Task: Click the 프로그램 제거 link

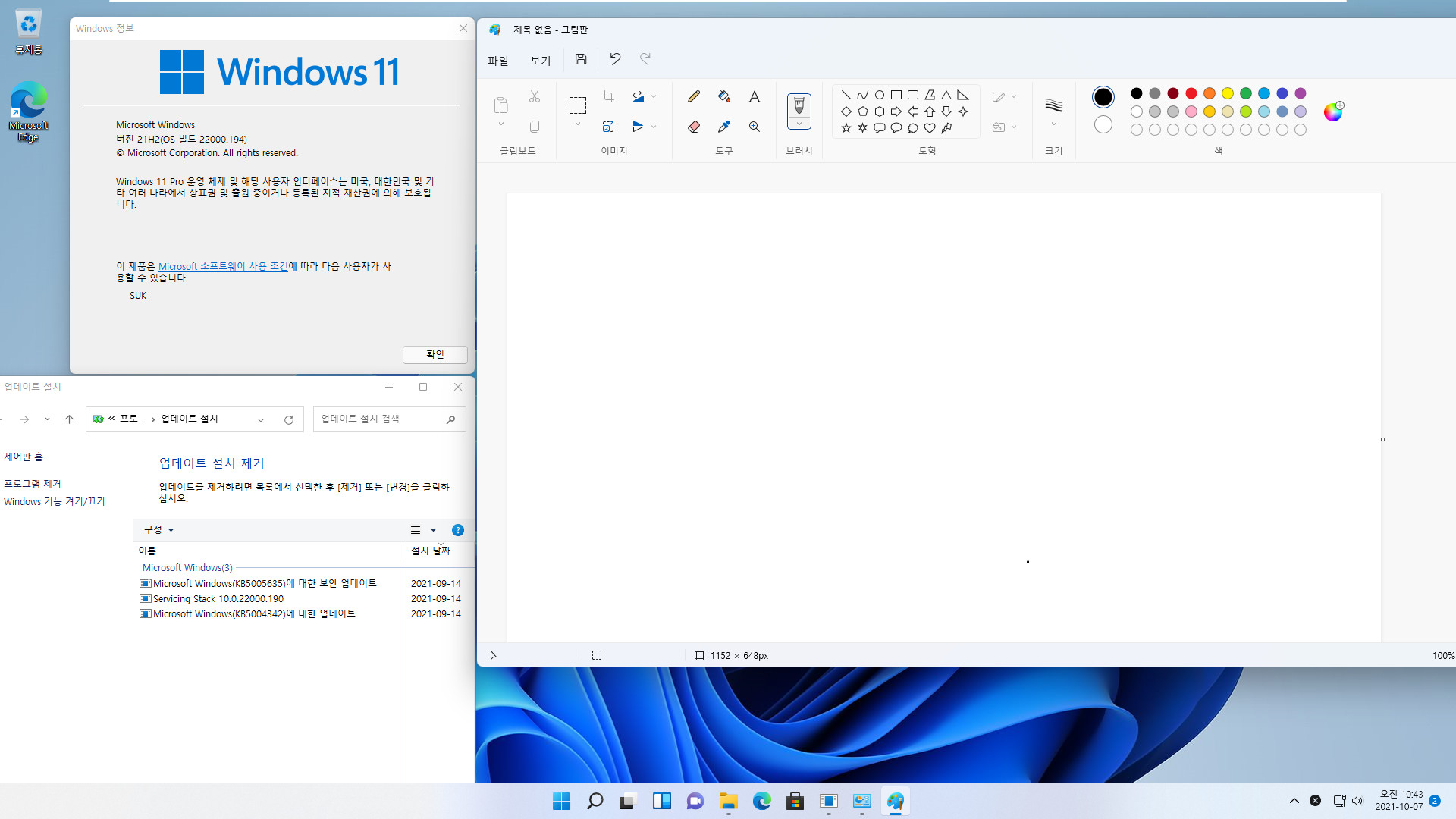Action: (32, 484)
